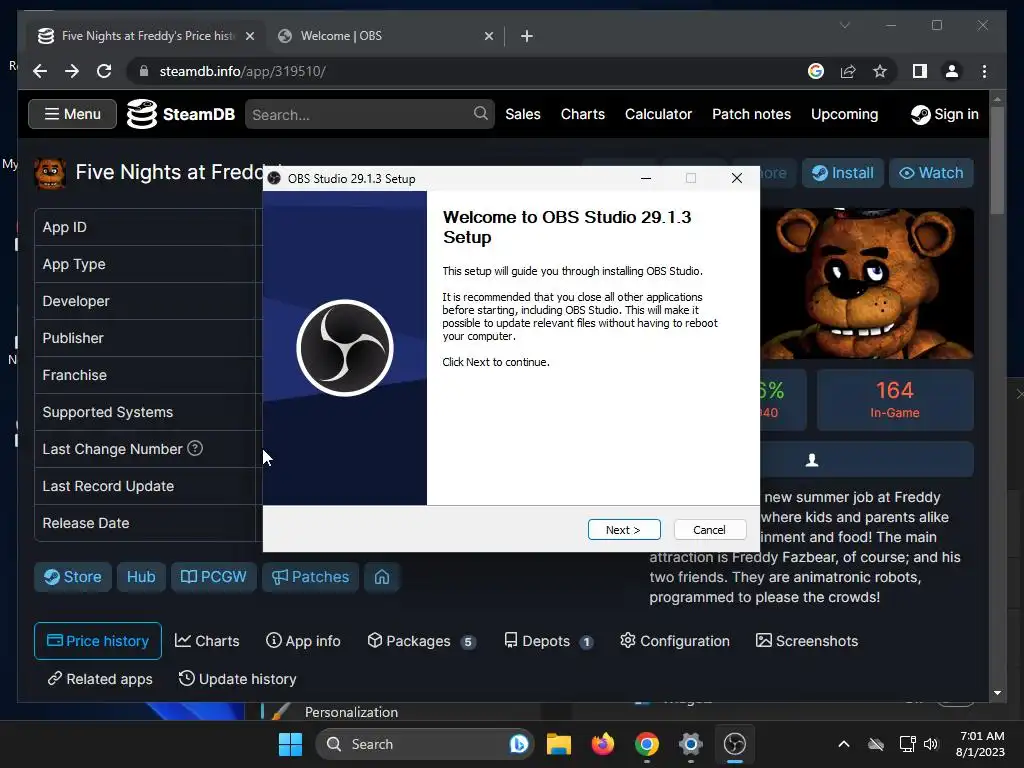Screen dimensions: 1024x768
Task: Go back in Chrome
Action: (40, 71)
